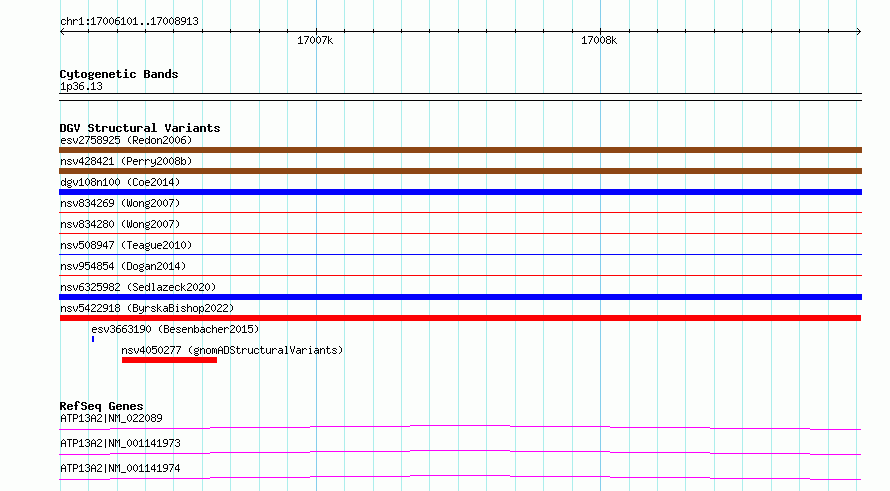Open the nsv4050277 (gnomADStructuralVariants) label
The image size is (890, 491).
point(232,350)
